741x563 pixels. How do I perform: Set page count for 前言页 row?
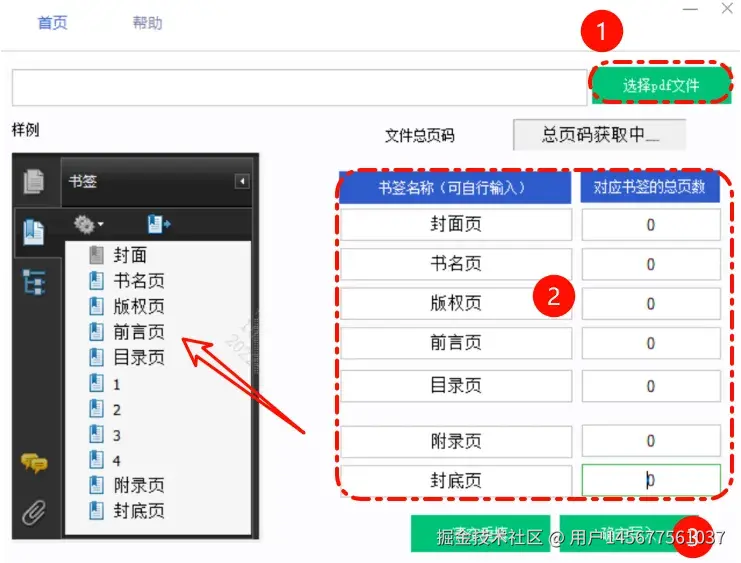pos(651,343)
